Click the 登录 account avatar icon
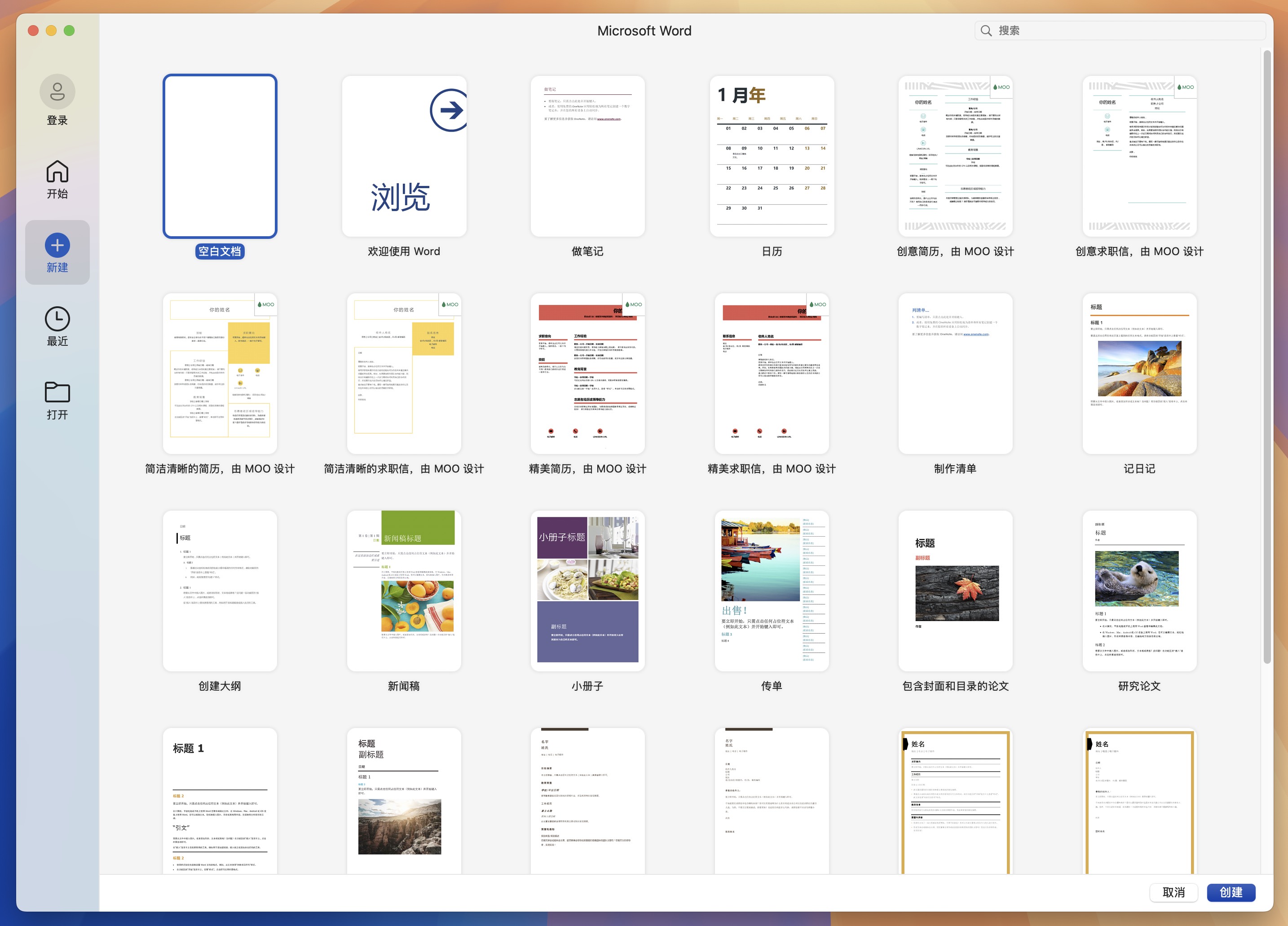1288x926 pixels. pyautogui.click(x=57, y=92)
